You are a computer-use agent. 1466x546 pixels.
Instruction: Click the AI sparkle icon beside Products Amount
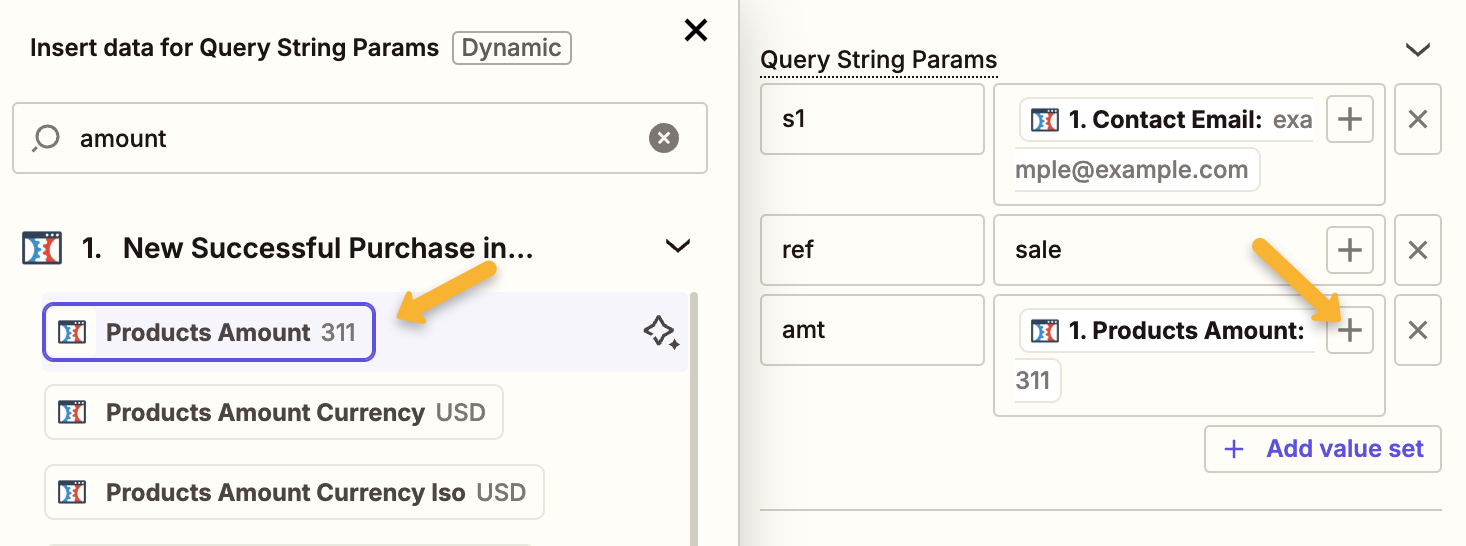pyautogui.click(x=661, y=332)
